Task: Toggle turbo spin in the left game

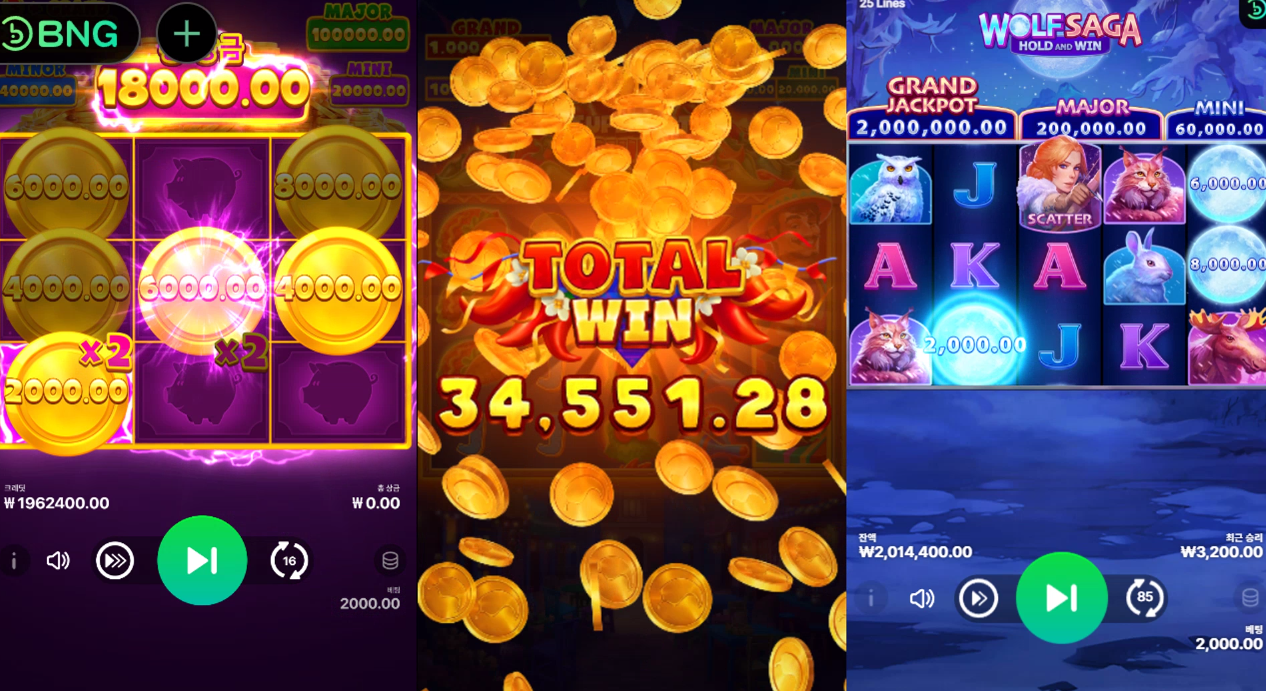Action: tap(115, 561)
